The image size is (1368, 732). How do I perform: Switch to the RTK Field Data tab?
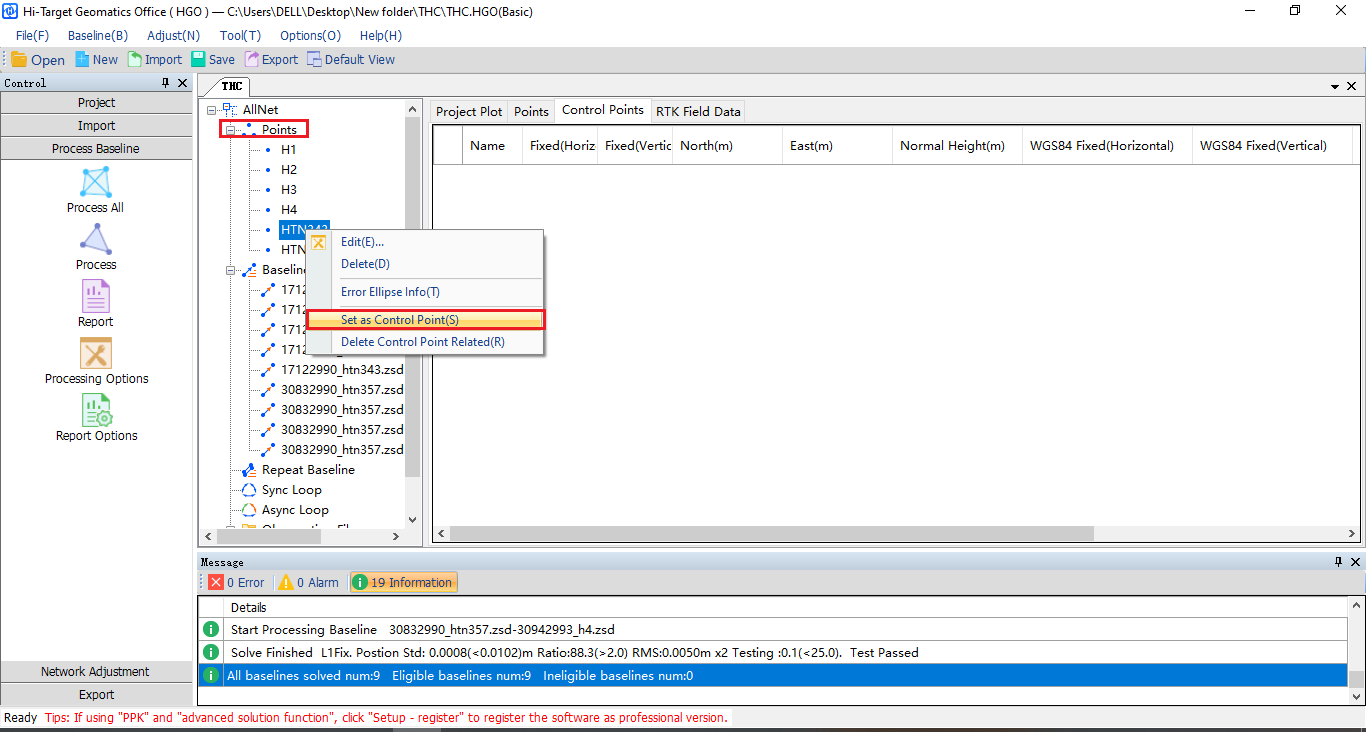click(698, 111)
